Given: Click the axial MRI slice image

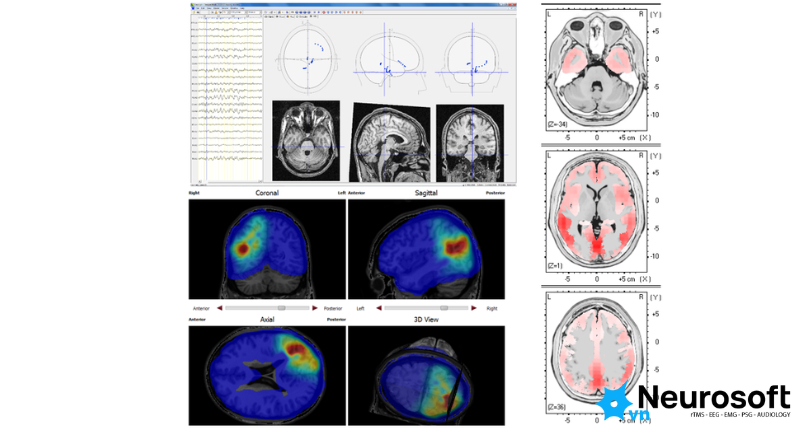Looking at the screenshot, I should coord(306,141).
